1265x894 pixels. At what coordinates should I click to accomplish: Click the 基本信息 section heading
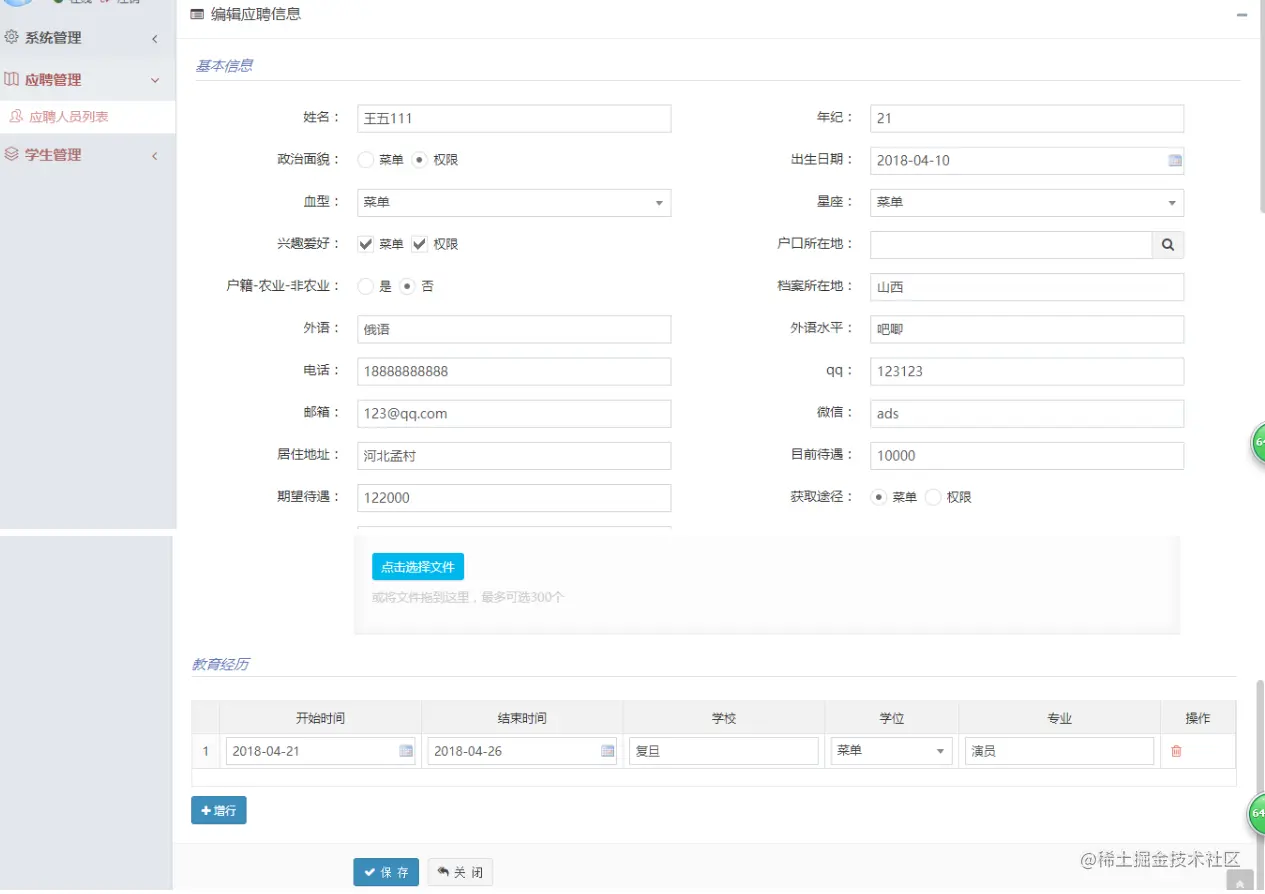point(224,66)
